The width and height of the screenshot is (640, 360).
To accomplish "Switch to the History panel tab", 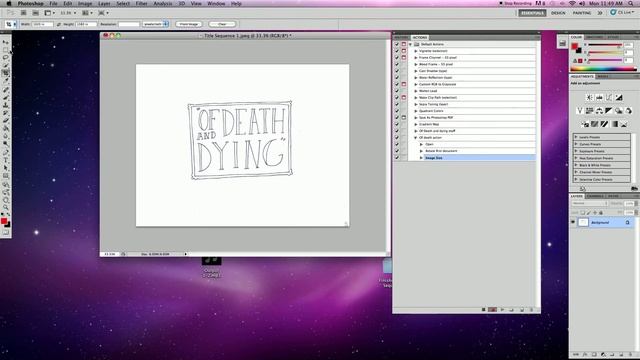I will point(401,38).
